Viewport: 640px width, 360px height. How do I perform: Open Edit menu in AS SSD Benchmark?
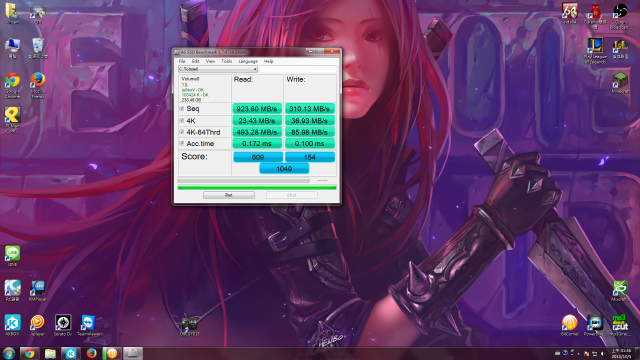196,61
